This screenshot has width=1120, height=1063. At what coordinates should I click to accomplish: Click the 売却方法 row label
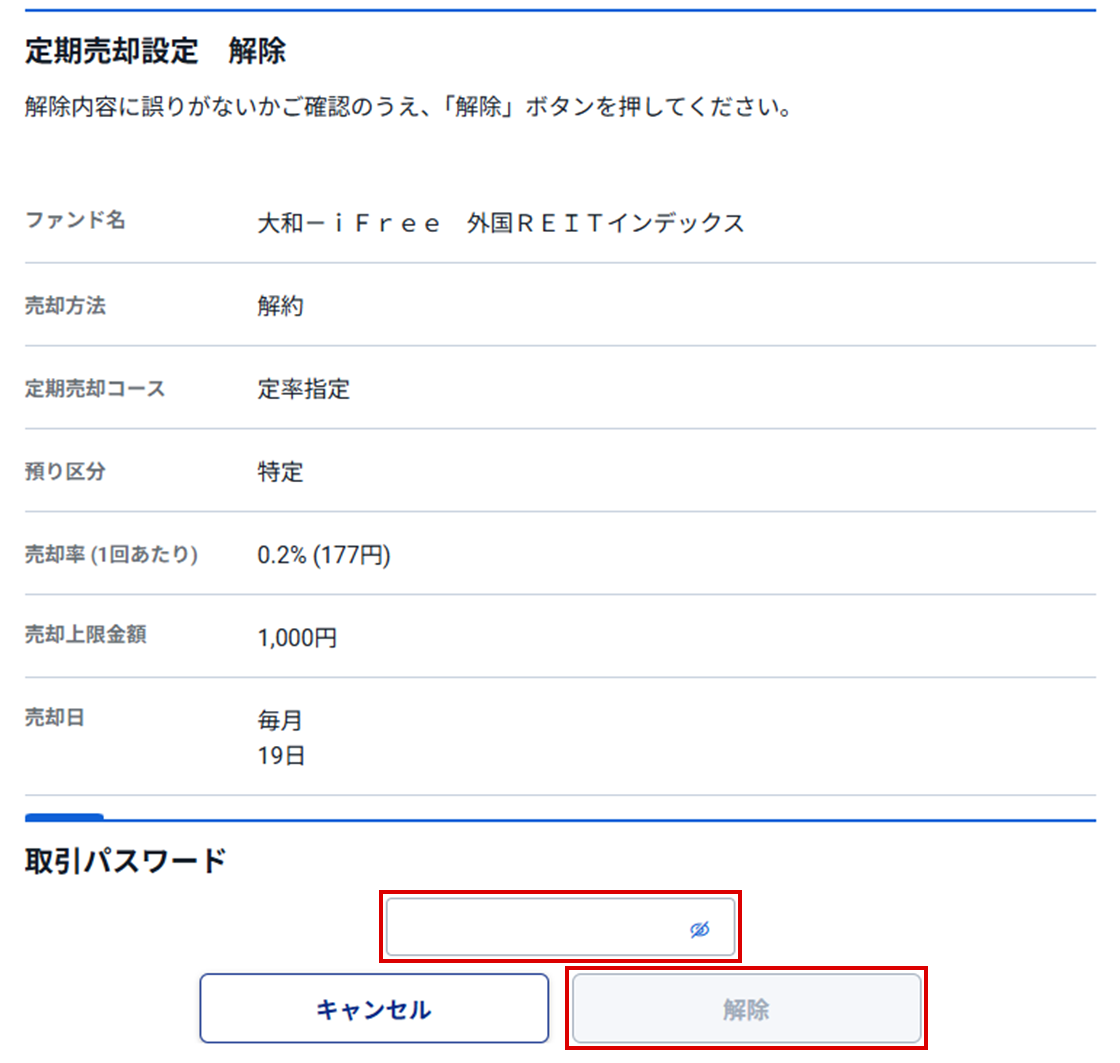tap(65, 306)
